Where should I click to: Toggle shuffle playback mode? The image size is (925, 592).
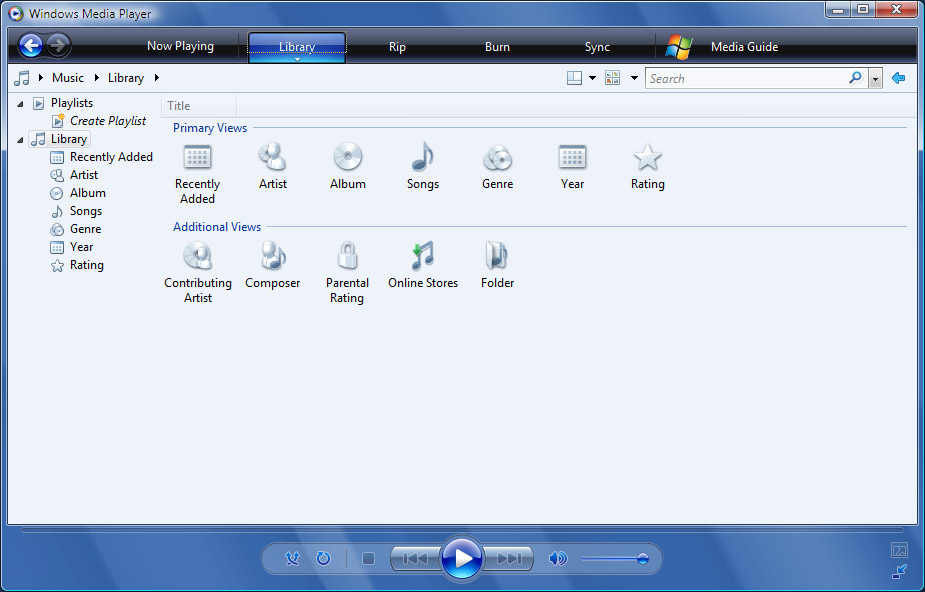tap(292, 559)
